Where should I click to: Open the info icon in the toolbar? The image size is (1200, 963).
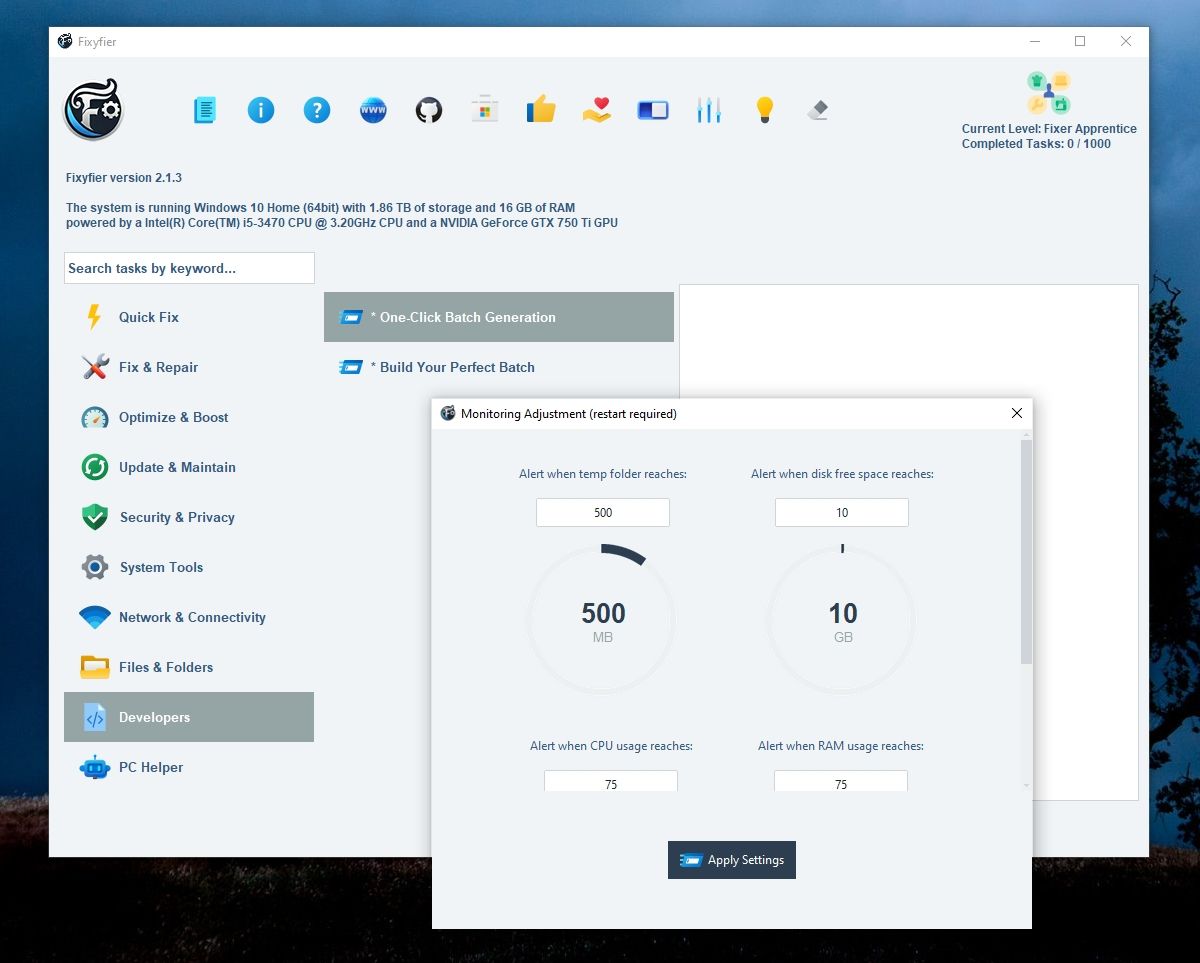coord(261,109)
